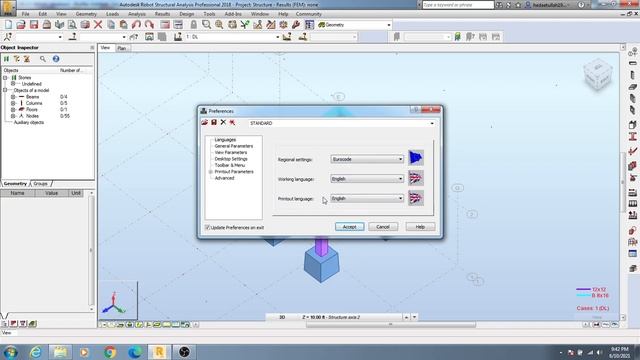Open the File menu
This screenshot has width=640, height=360.
25,14
